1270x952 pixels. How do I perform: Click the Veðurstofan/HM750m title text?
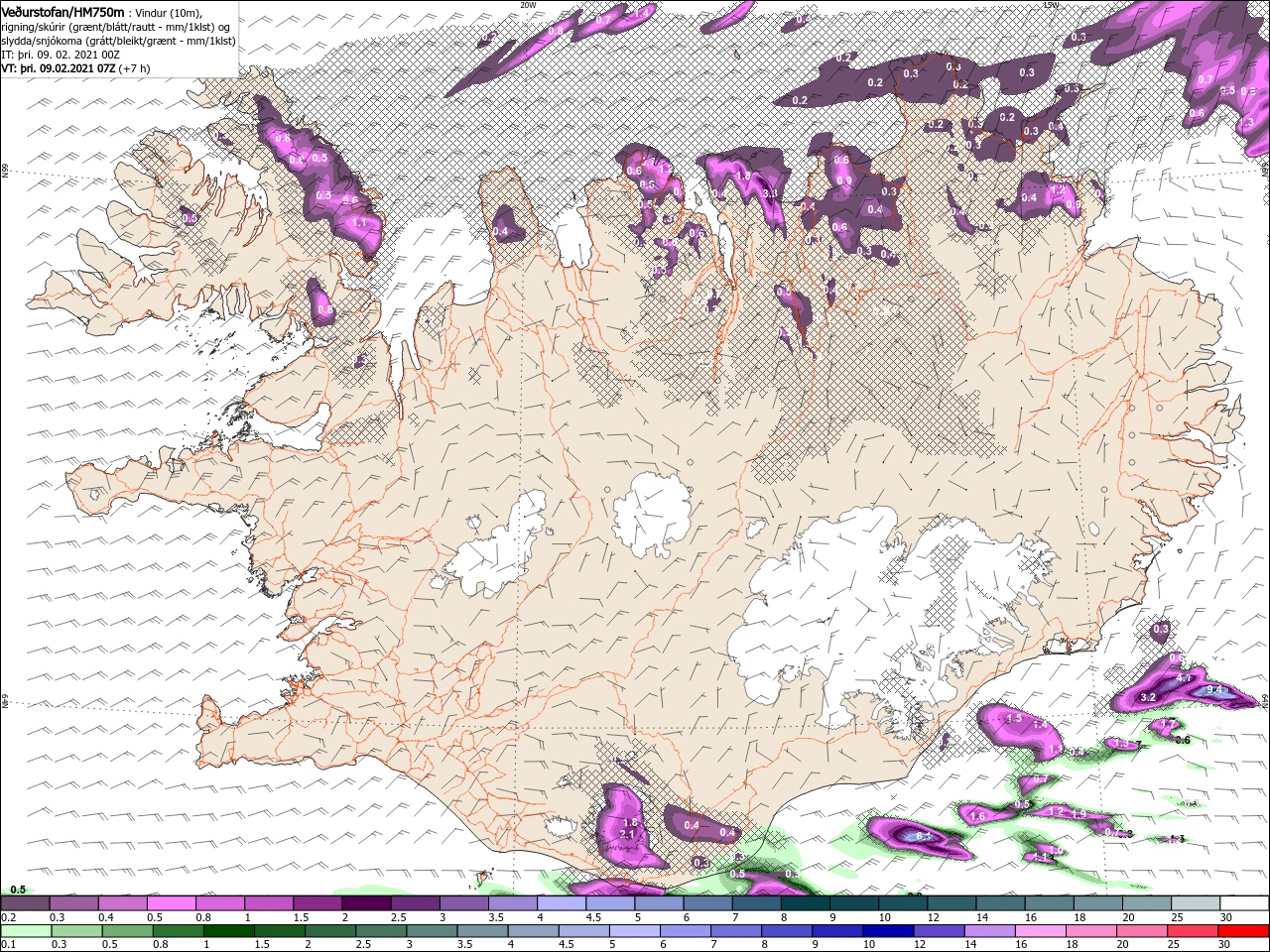pyautogui.click(x=63, y=11)
